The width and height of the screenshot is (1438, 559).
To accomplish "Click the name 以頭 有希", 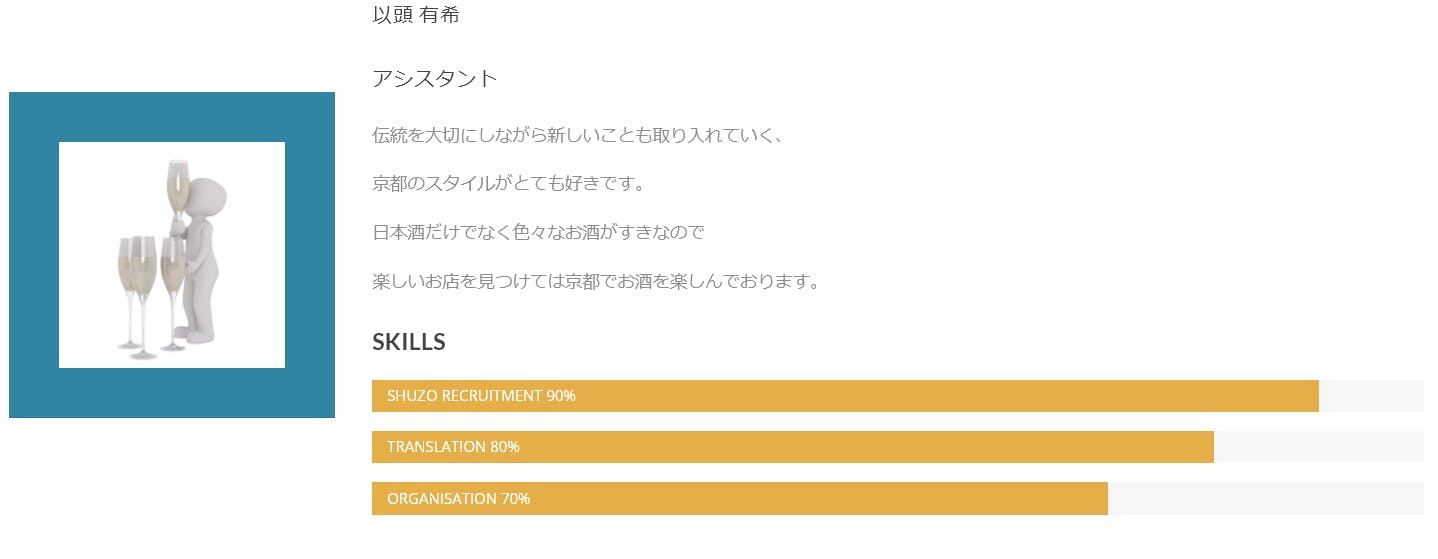I will 415,15.
